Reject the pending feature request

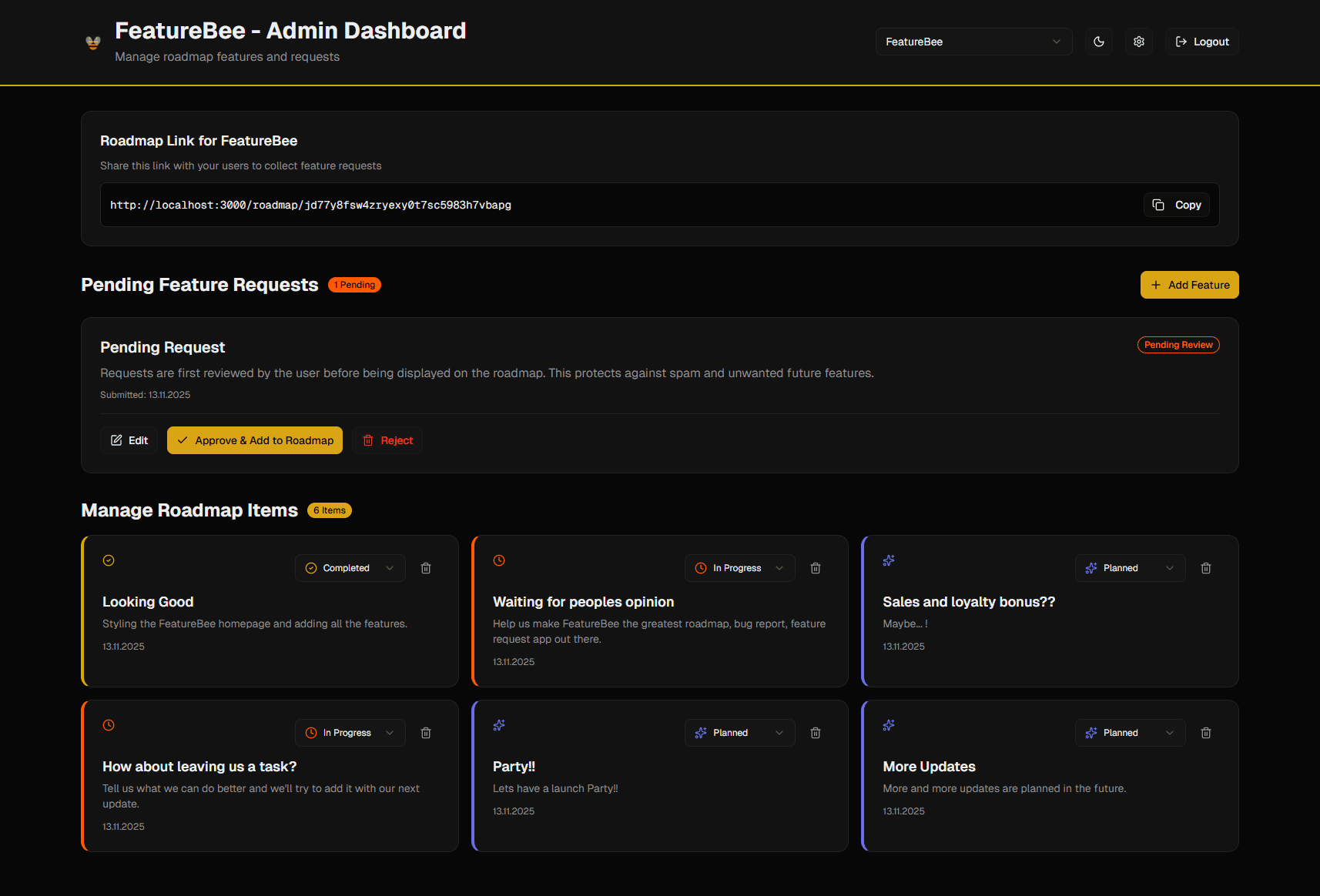[x=387, y=440]
